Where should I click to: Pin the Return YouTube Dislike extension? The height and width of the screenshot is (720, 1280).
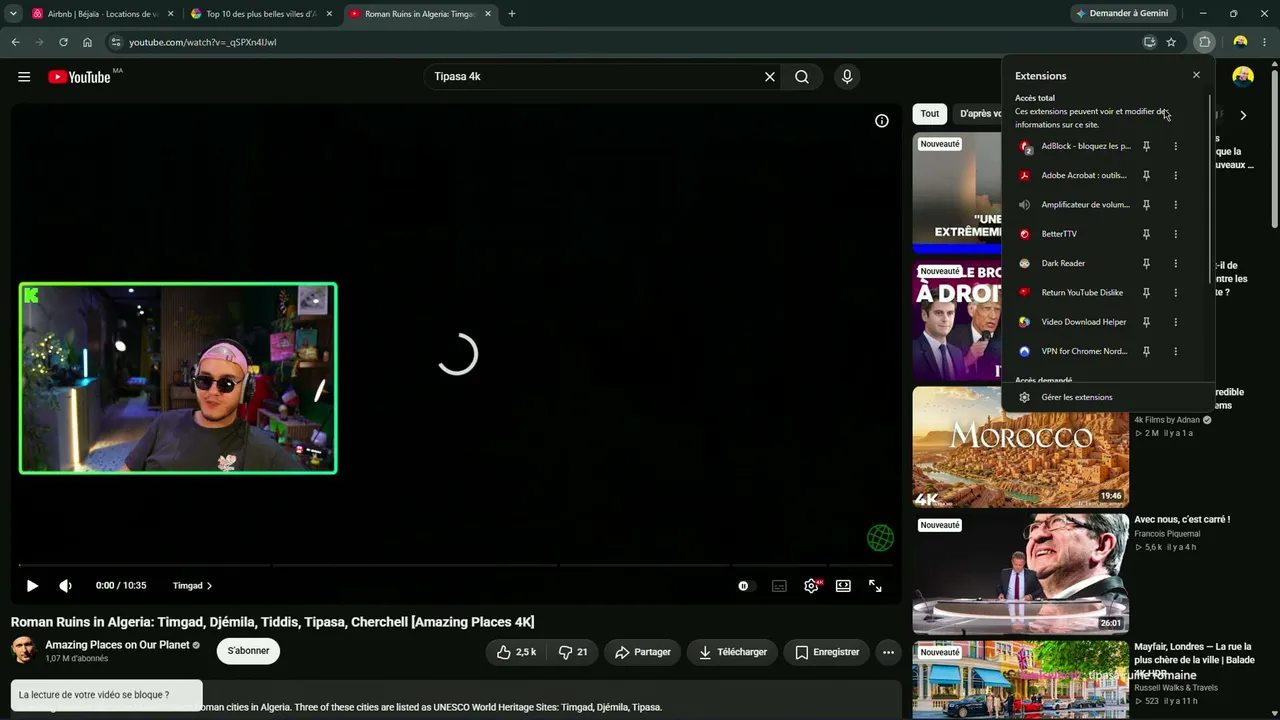1146,293
